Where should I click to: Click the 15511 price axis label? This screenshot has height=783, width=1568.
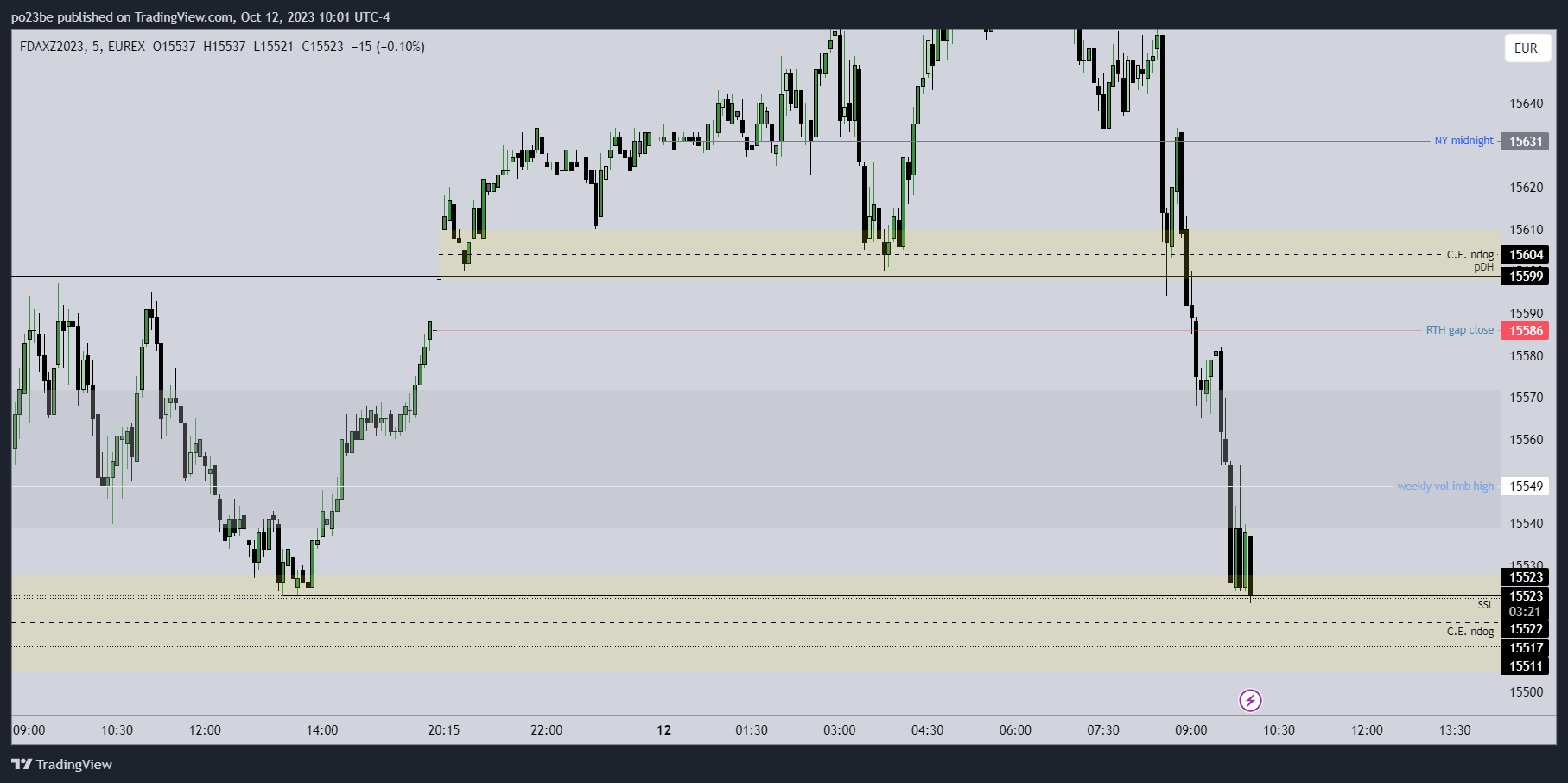point(1525,666)
